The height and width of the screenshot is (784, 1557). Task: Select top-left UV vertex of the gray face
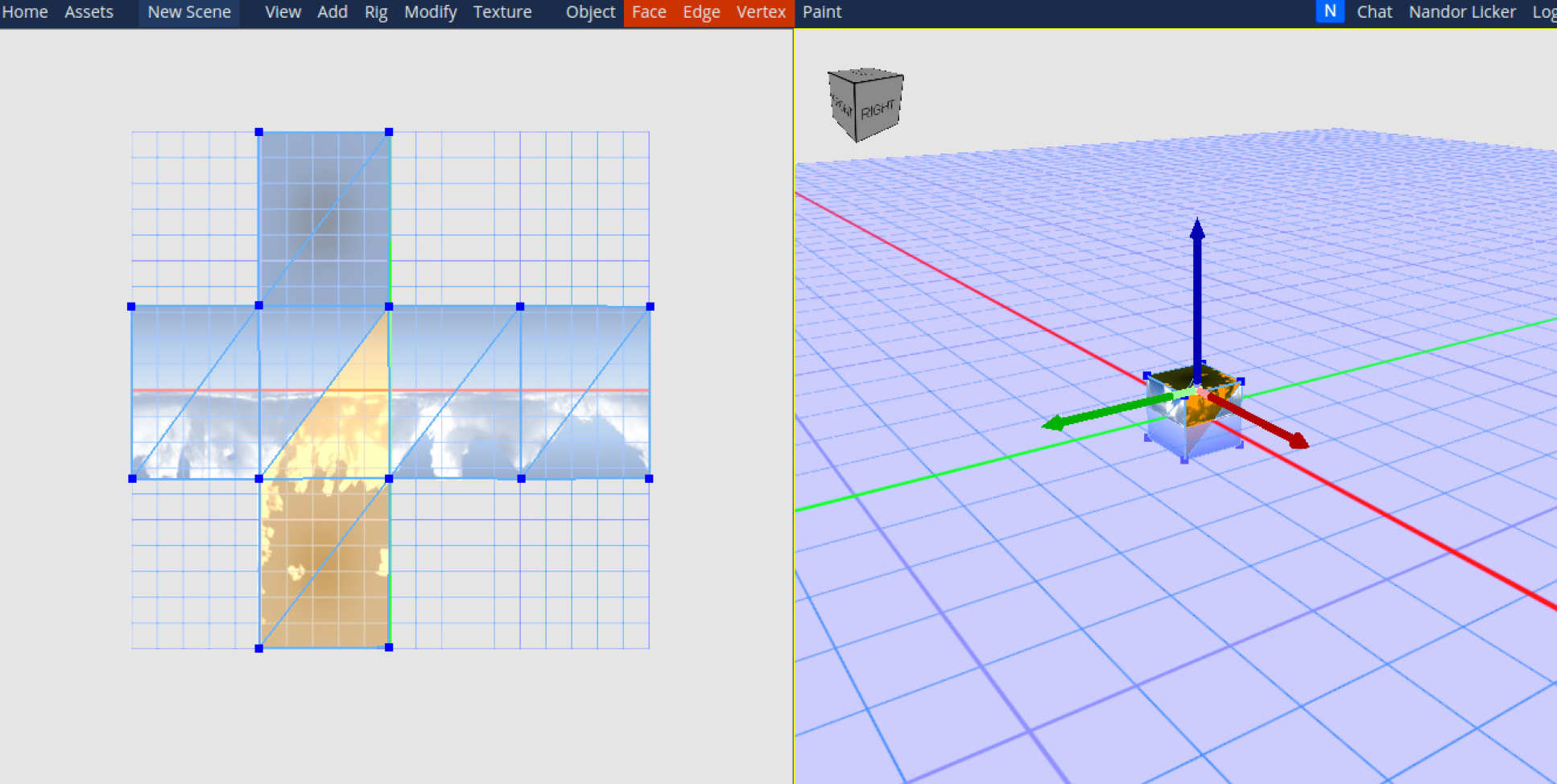(258, 132)
